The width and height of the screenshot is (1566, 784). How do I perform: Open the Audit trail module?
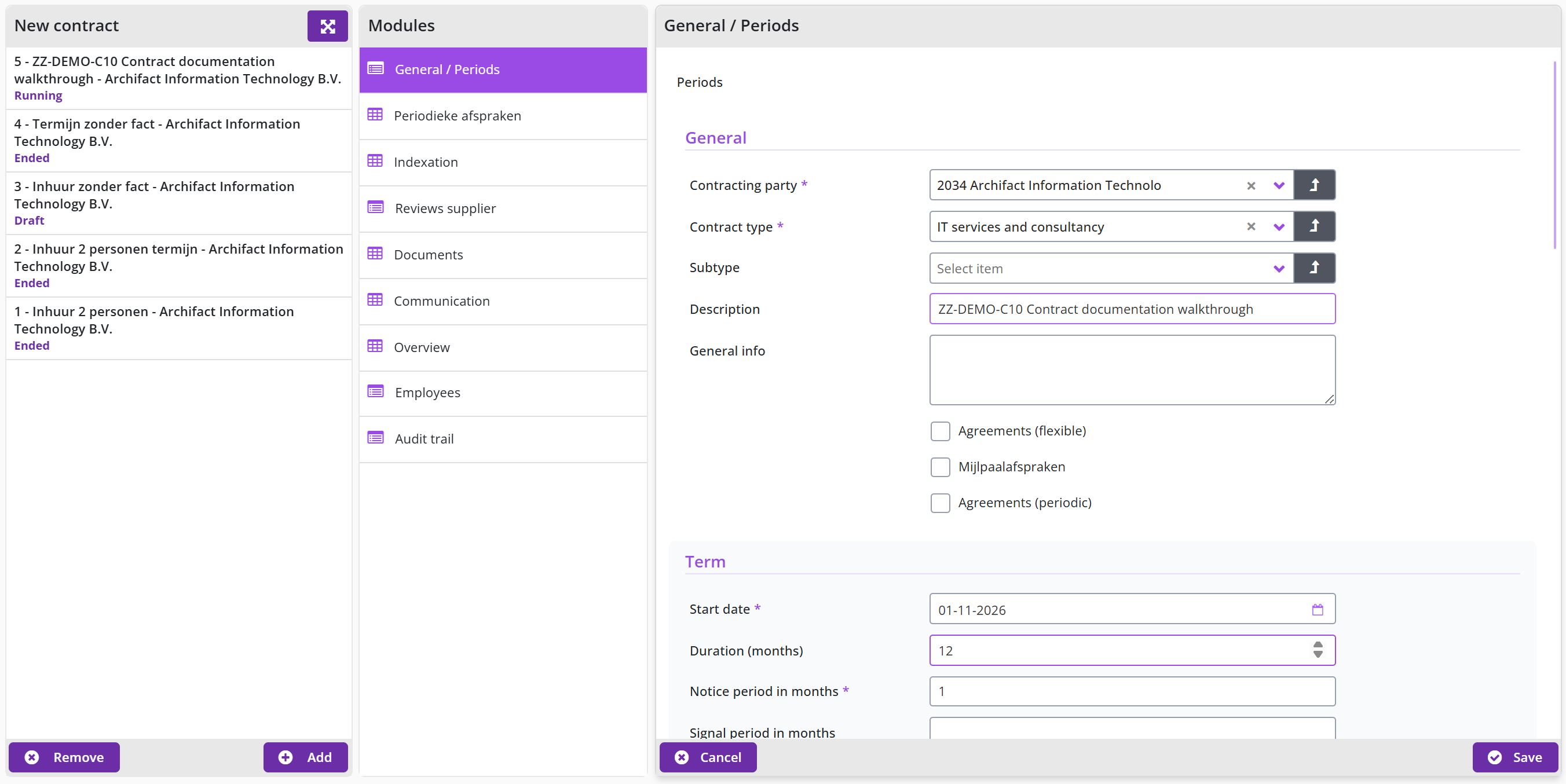tap(503, 439)
